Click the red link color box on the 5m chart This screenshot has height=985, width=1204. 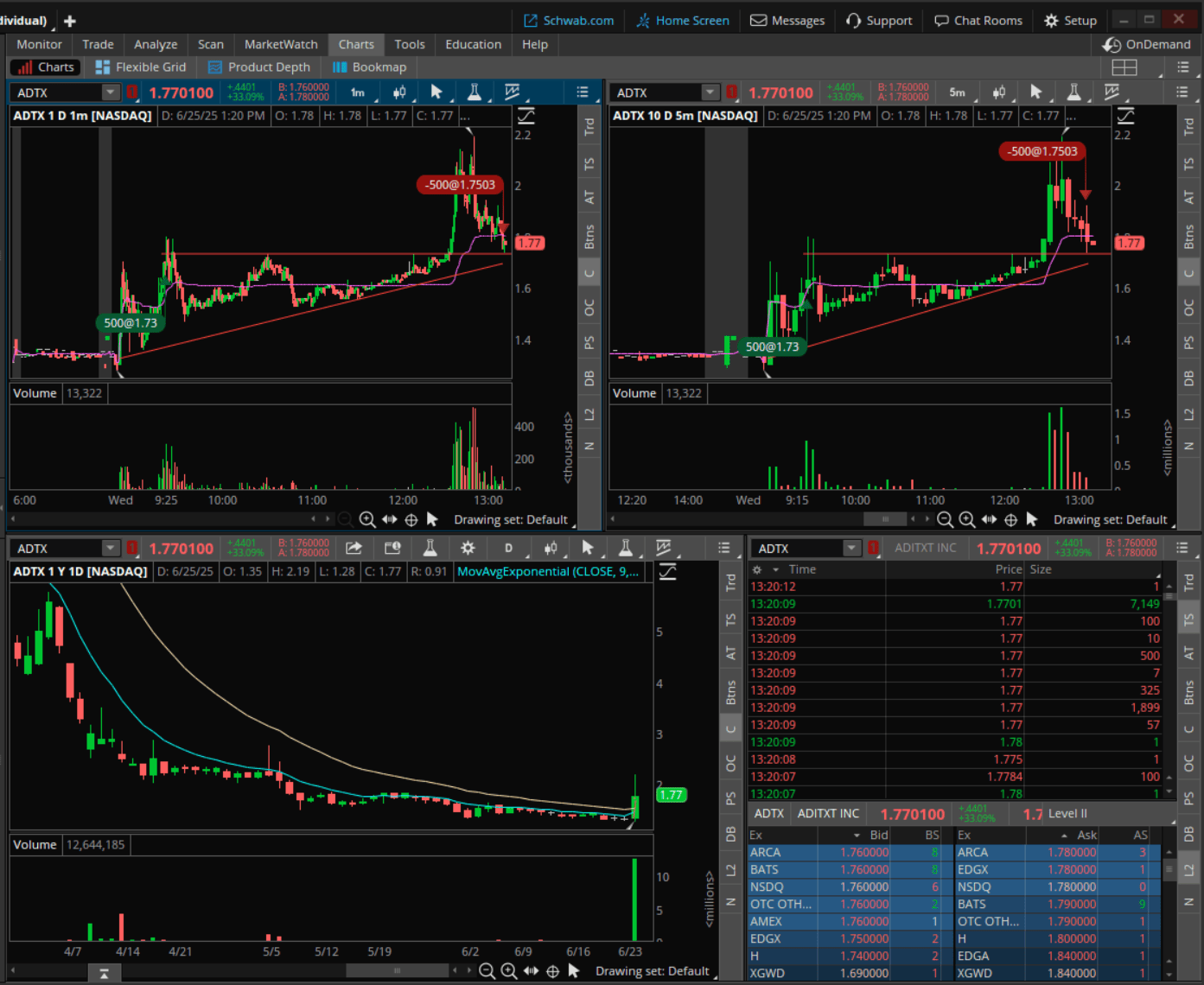pos(732,92)
